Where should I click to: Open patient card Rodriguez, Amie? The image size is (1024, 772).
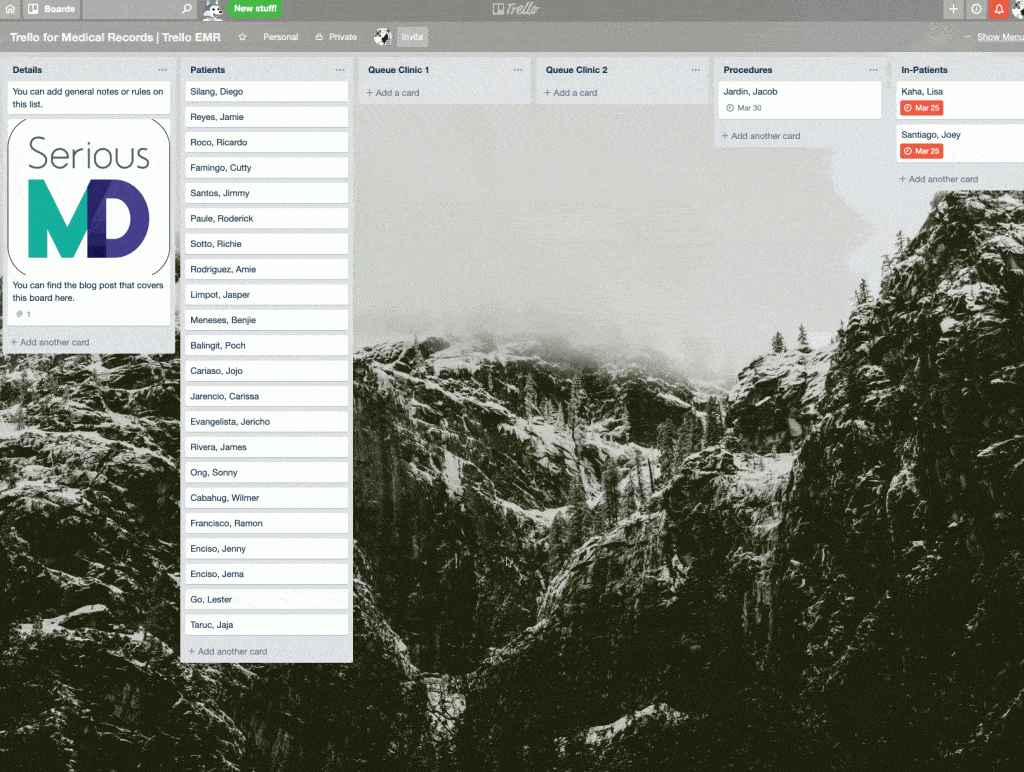click(x=266, y=269)
